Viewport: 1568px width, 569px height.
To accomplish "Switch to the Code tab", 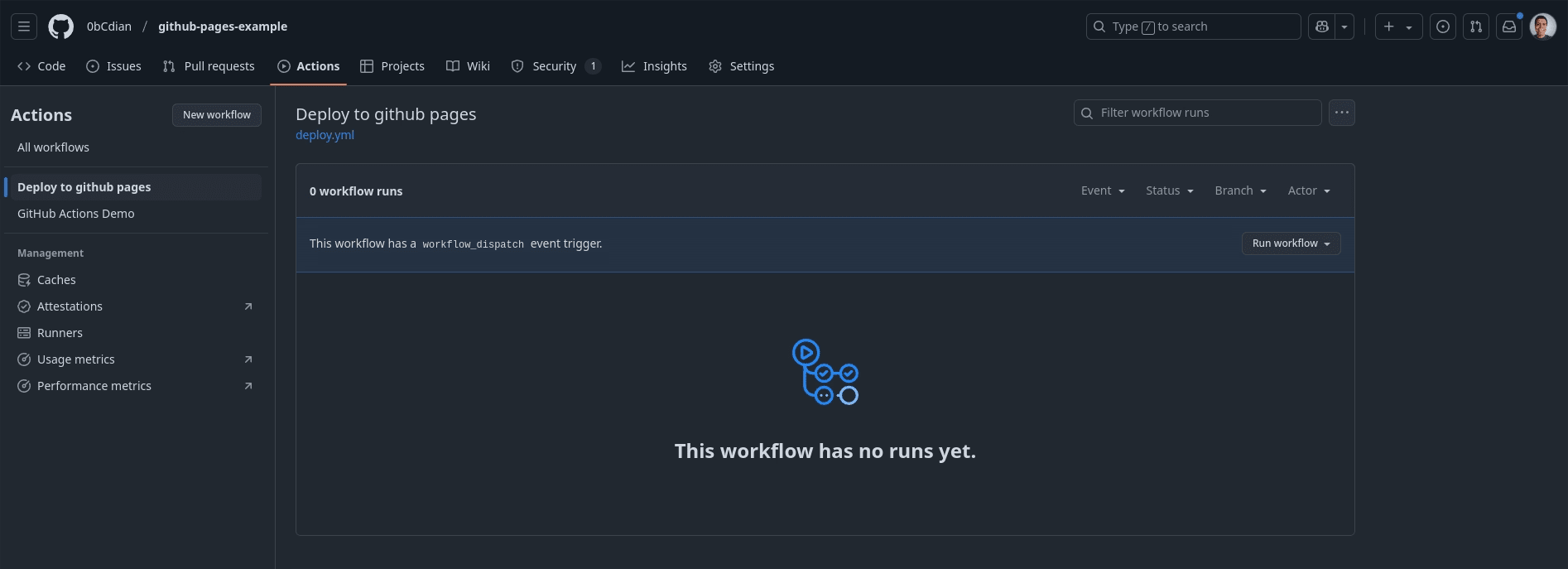I will coord(41,66).
